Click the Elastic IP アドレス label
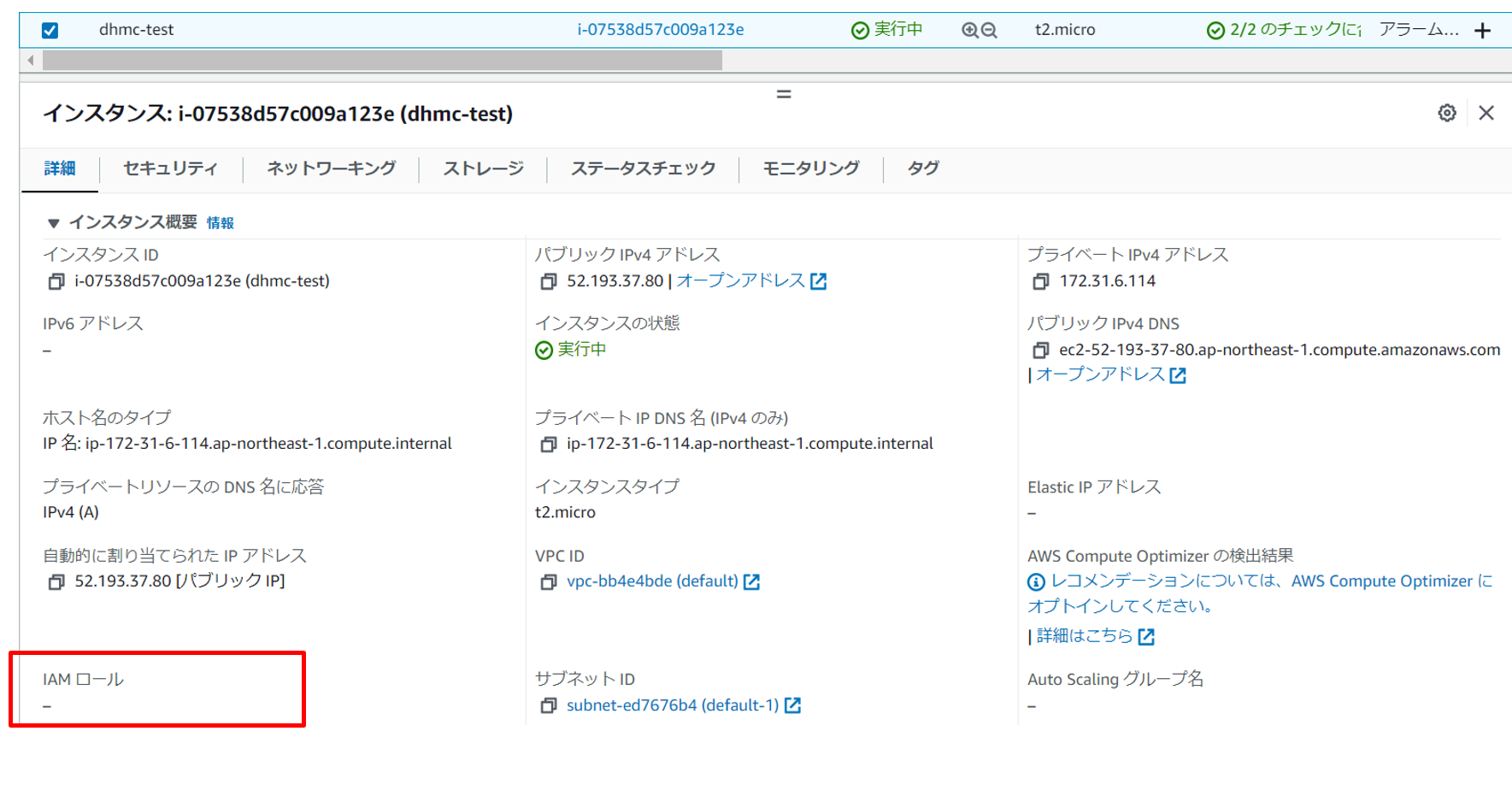This screenshot has height=802, width=1512. pyautogui.click(x=1094, y=487)
